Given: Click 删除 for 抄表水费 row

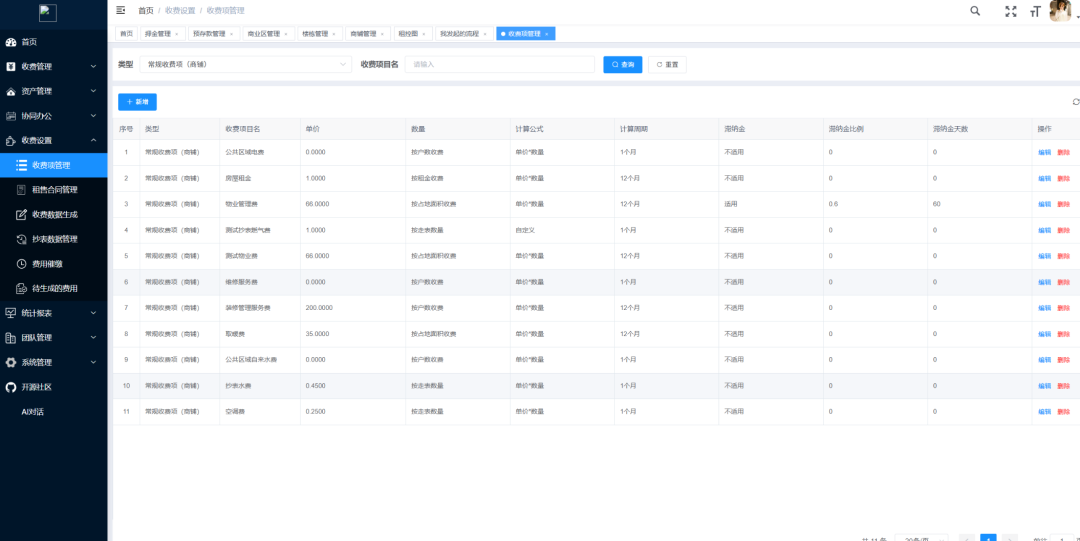Looking at the screenshot, I should [1063, 386].
